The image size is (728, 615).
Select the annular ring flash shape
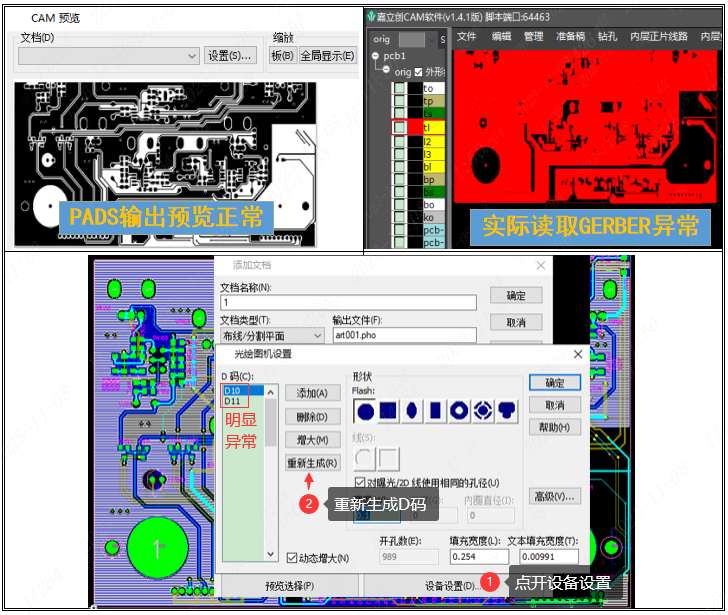(459, 409)
